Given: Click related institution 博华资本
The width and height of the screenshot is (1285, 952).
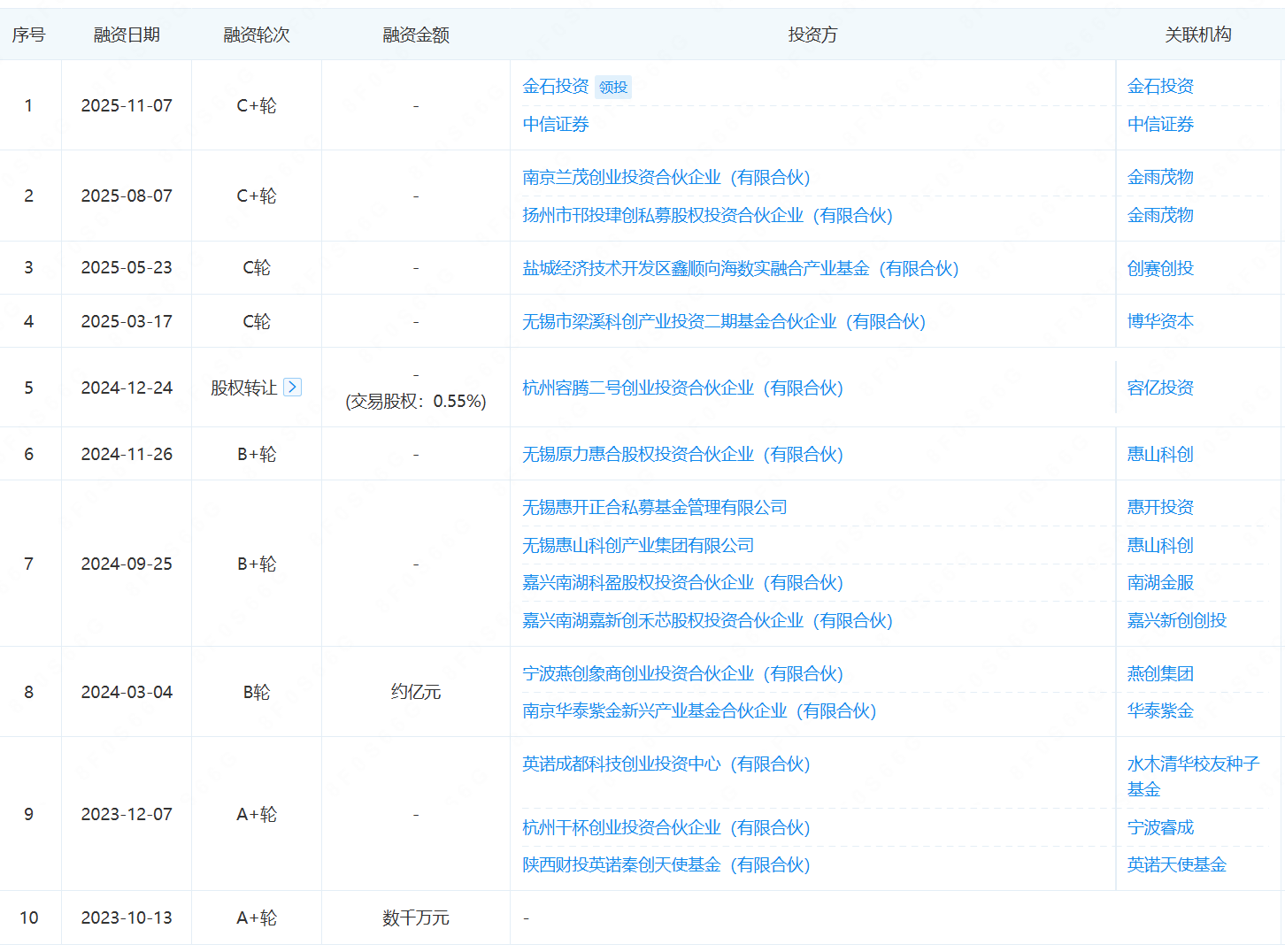Looking at the screenshot, I should tap(1159, 321).
